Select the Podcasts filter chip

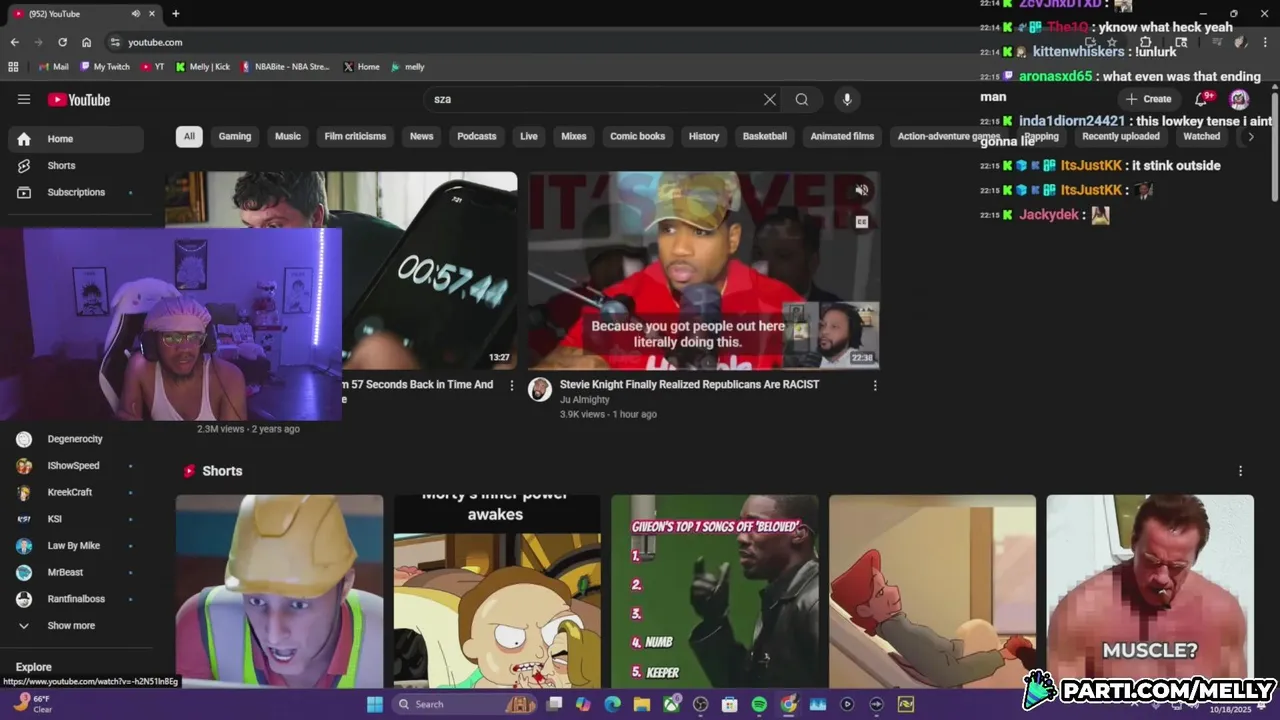(477, 136)
